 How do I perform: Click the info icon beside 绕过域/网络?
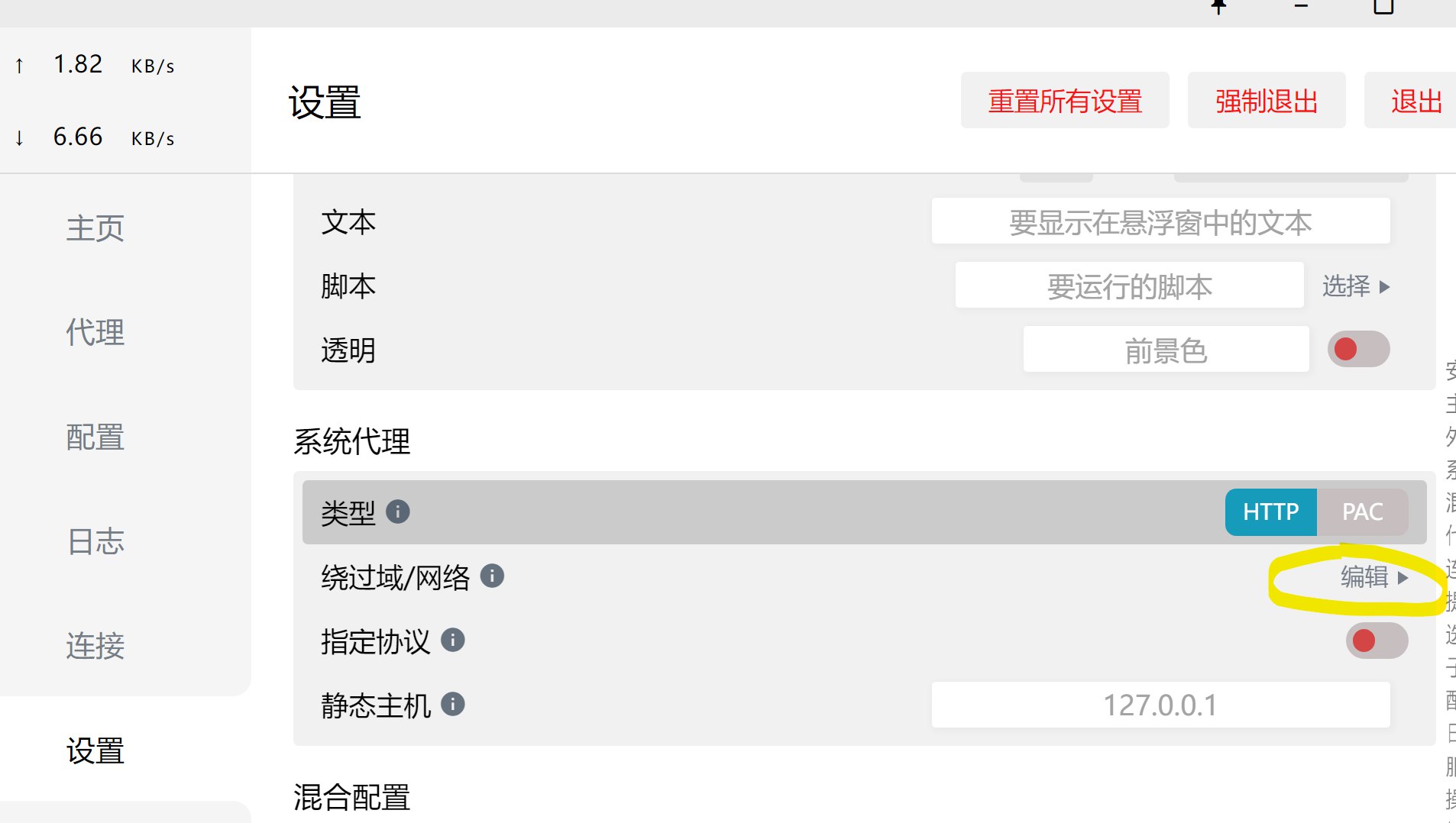[492, 576]
